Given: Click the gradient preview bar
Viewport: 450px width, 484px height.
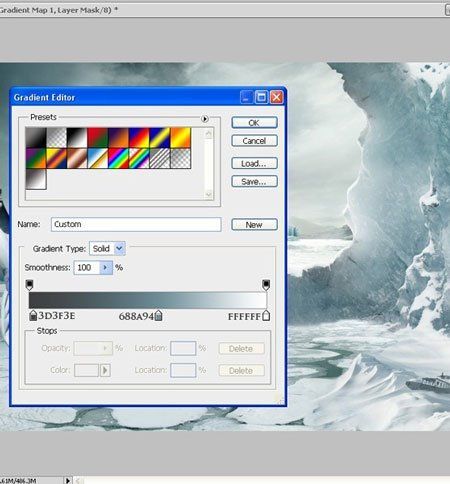Looking at the screenshot, I should 148,300.
